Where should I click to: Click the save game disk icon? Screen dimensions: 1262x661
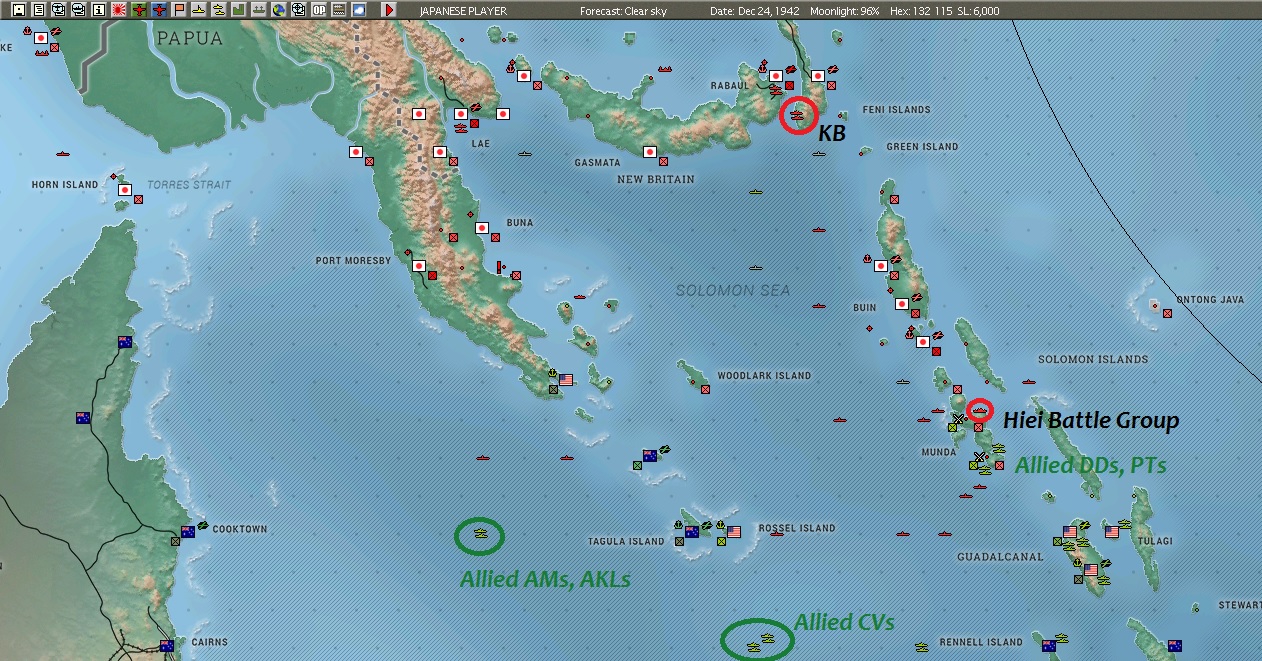(x=18, y=10)
